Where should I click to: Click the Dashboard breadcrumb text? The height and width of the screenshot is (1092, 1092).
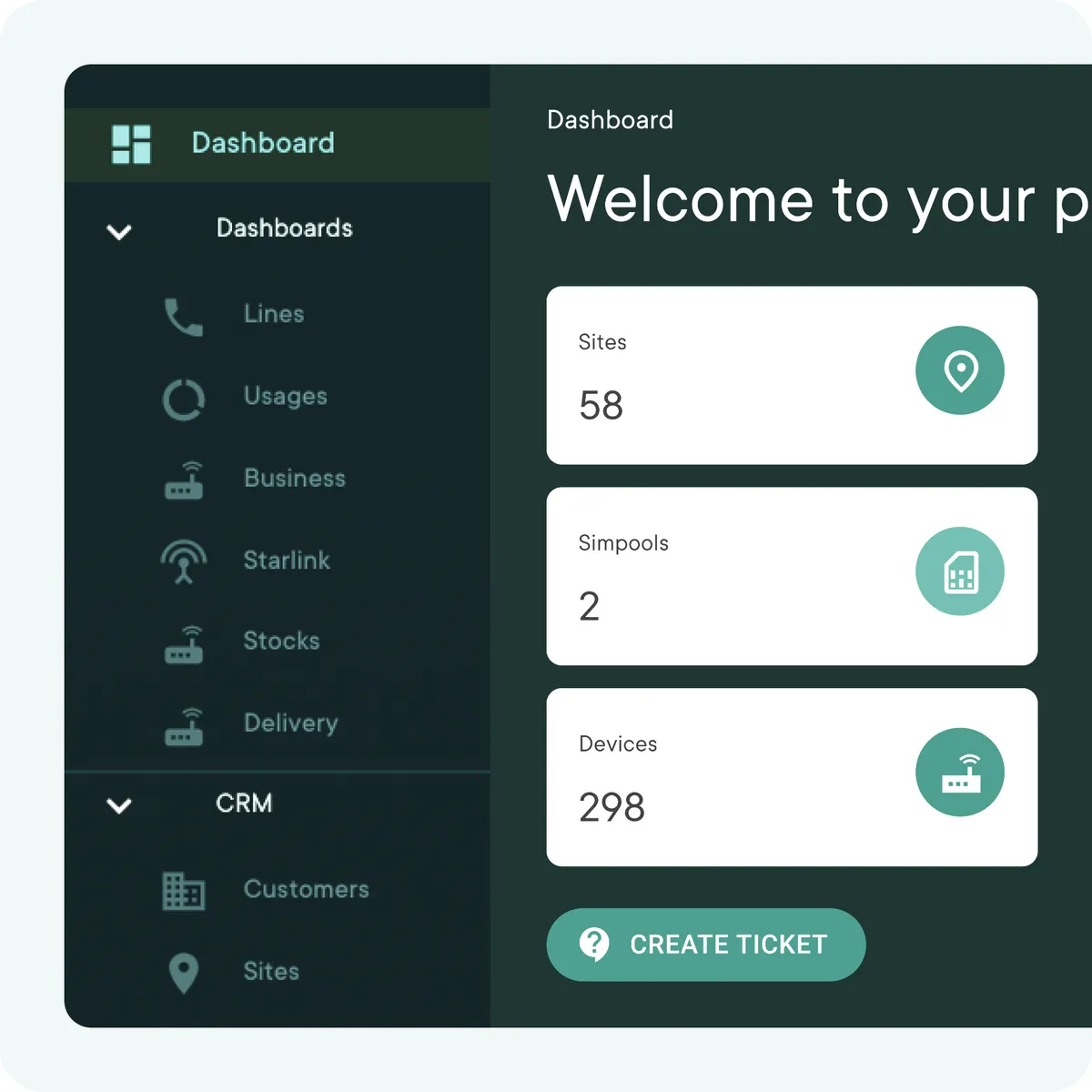click(611, 120)
